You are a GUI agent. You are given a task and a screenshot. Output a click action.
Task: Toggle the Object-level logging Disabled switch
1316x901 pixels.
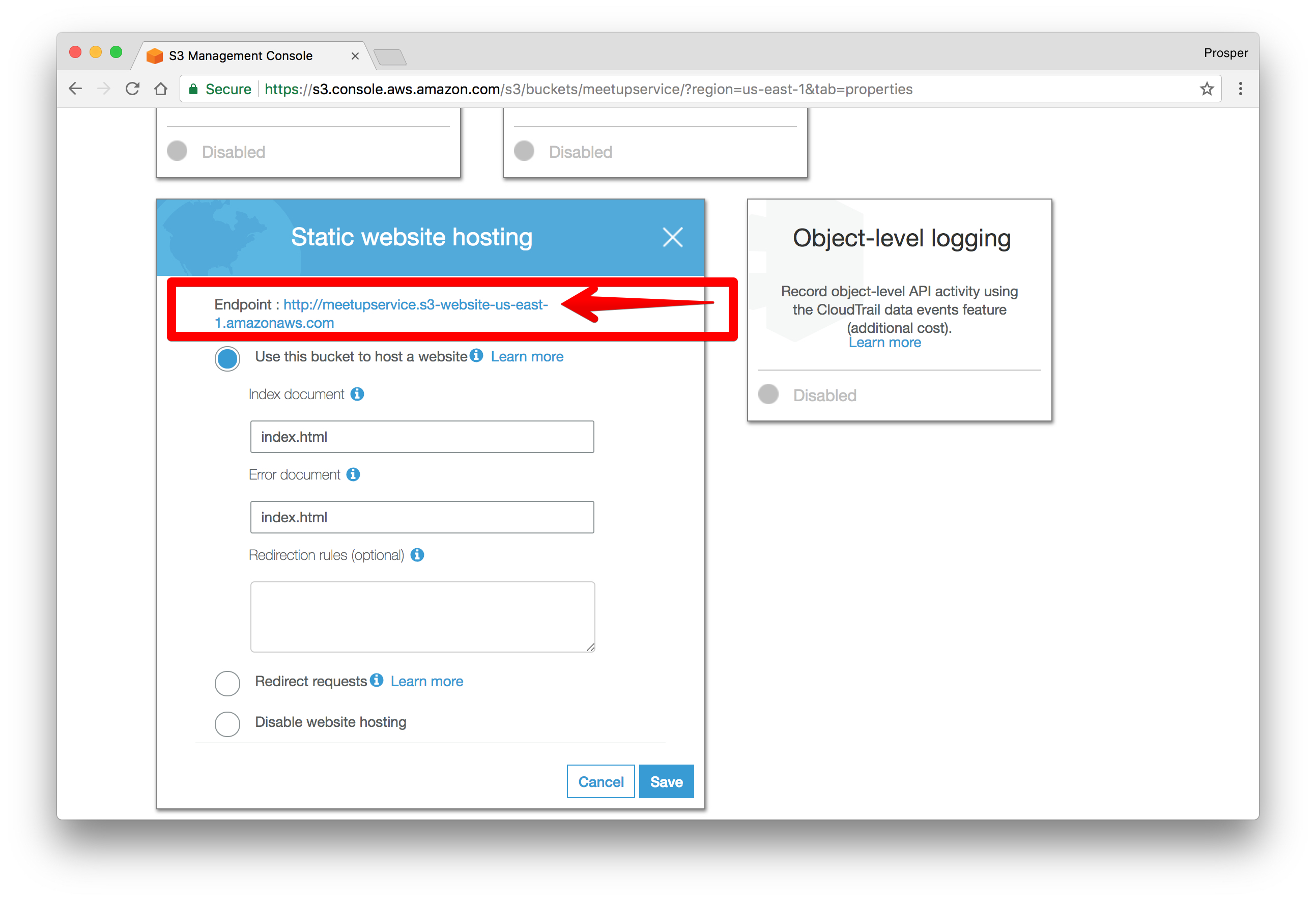(774, 393)
